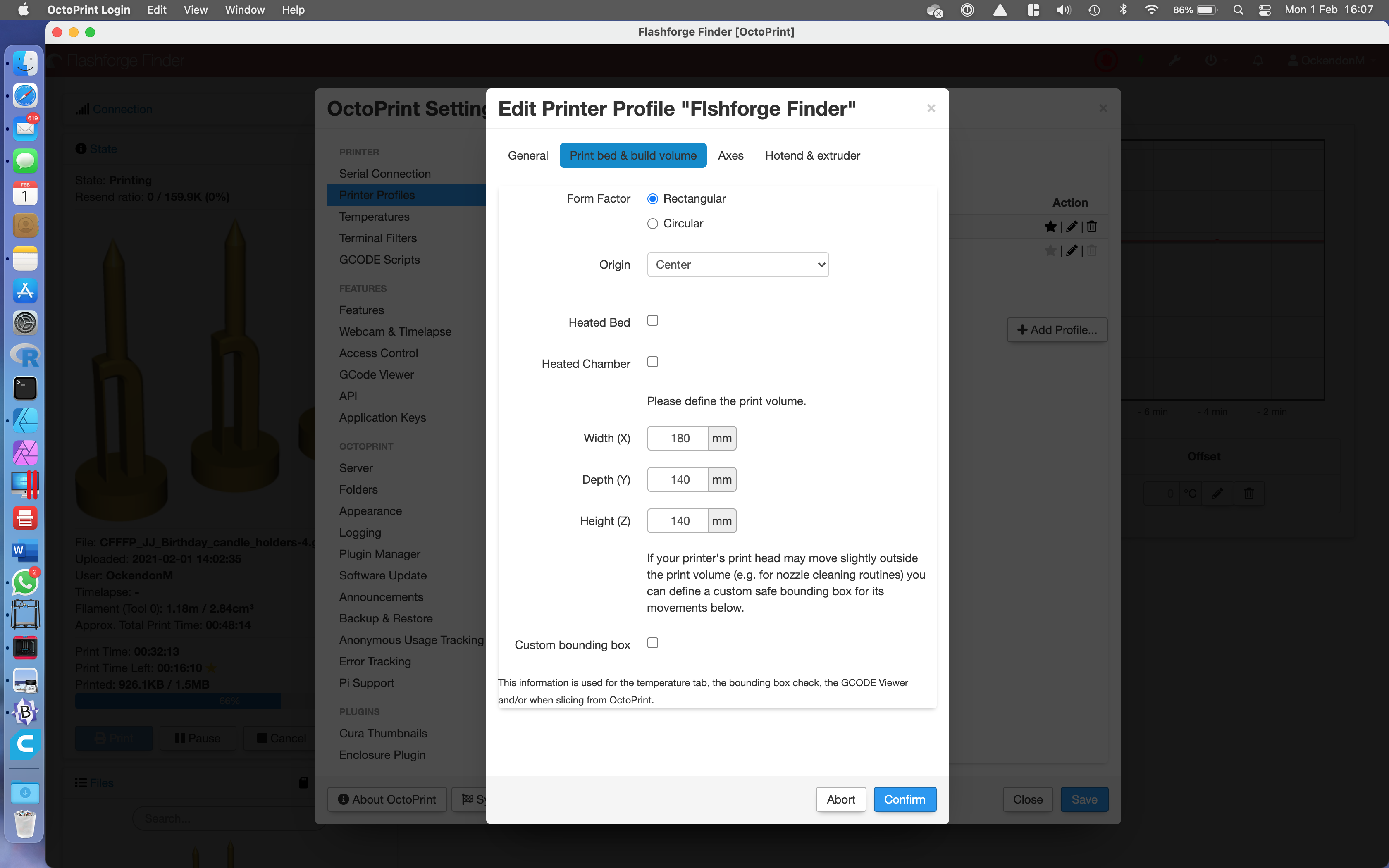
Task: Open Control Center in menu bar
Action: coord(1265,10)
